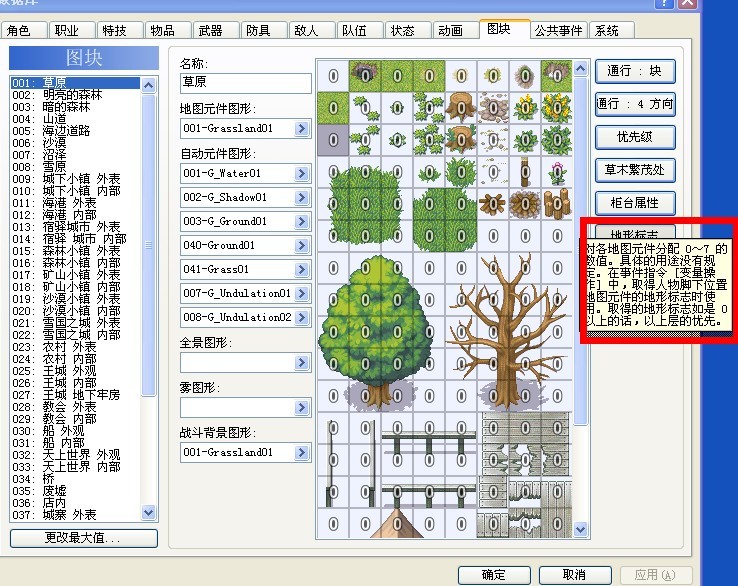Click up arrow of tile grid scrollbar

click(x=581, y=69)
